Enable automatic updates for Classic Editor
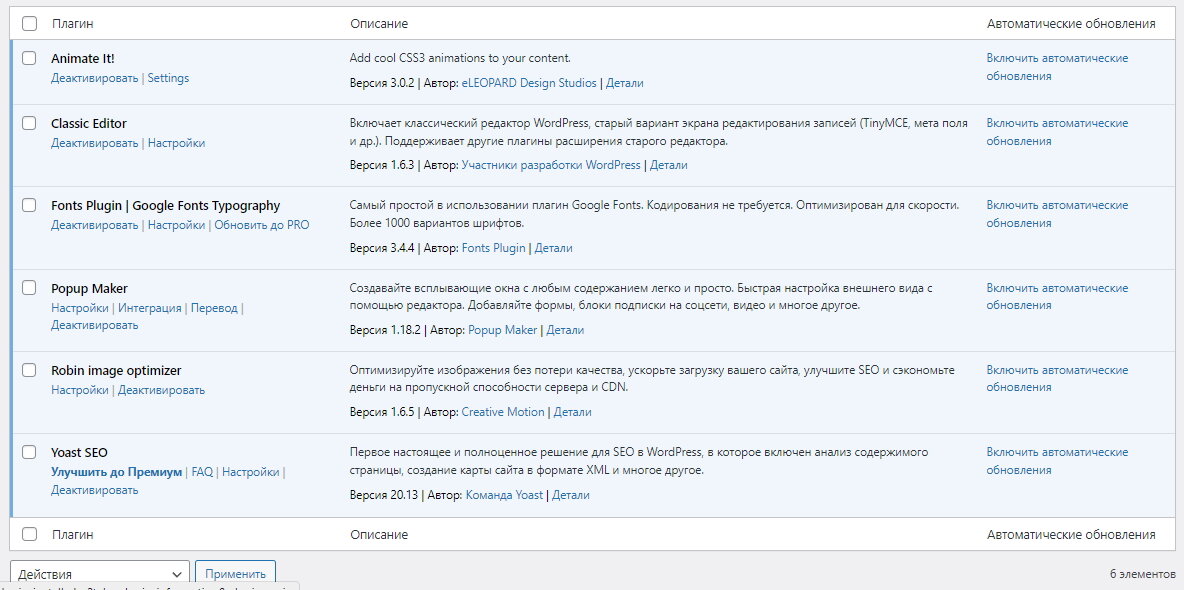 click(1056, 131)
